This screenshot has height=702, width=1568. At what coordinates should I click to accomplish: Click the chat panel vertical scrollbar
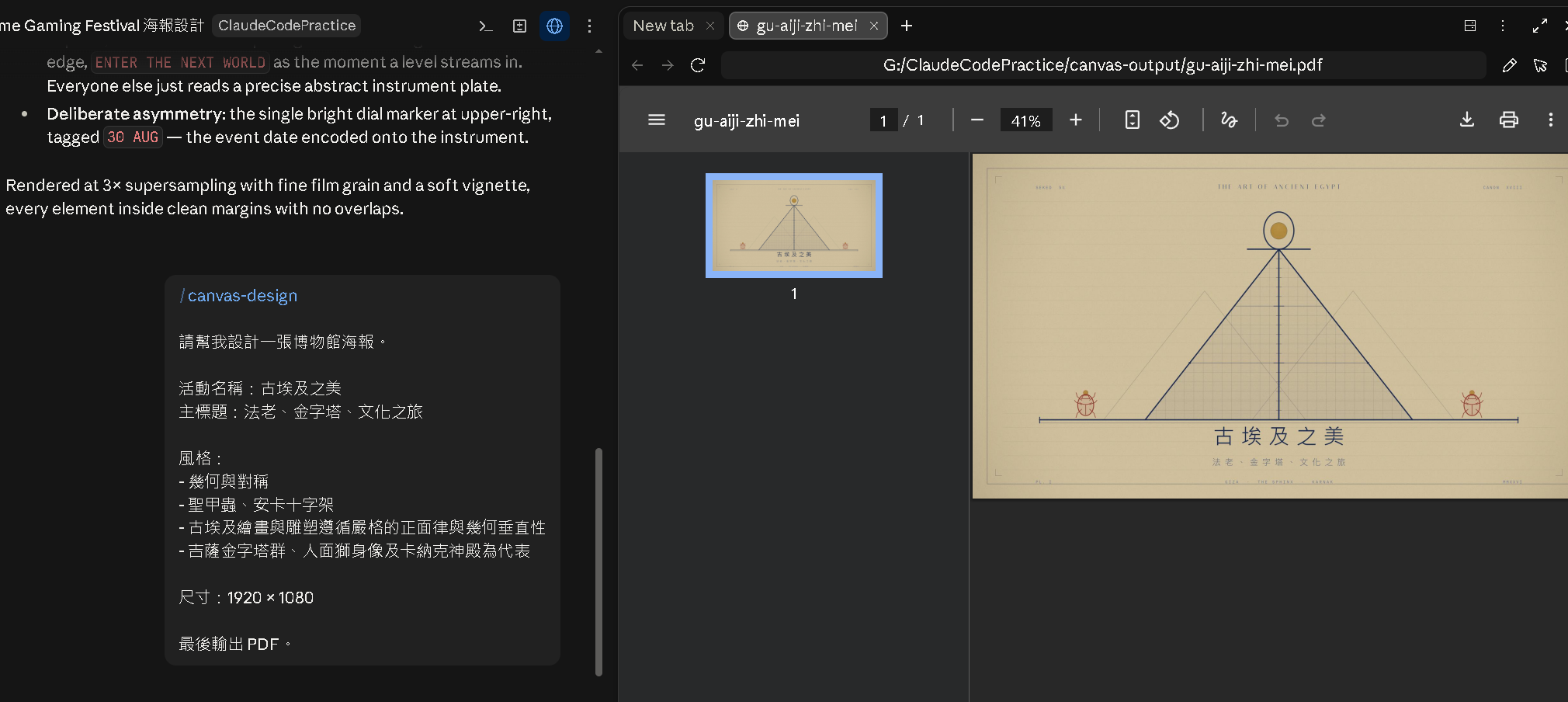pos(598,561)
